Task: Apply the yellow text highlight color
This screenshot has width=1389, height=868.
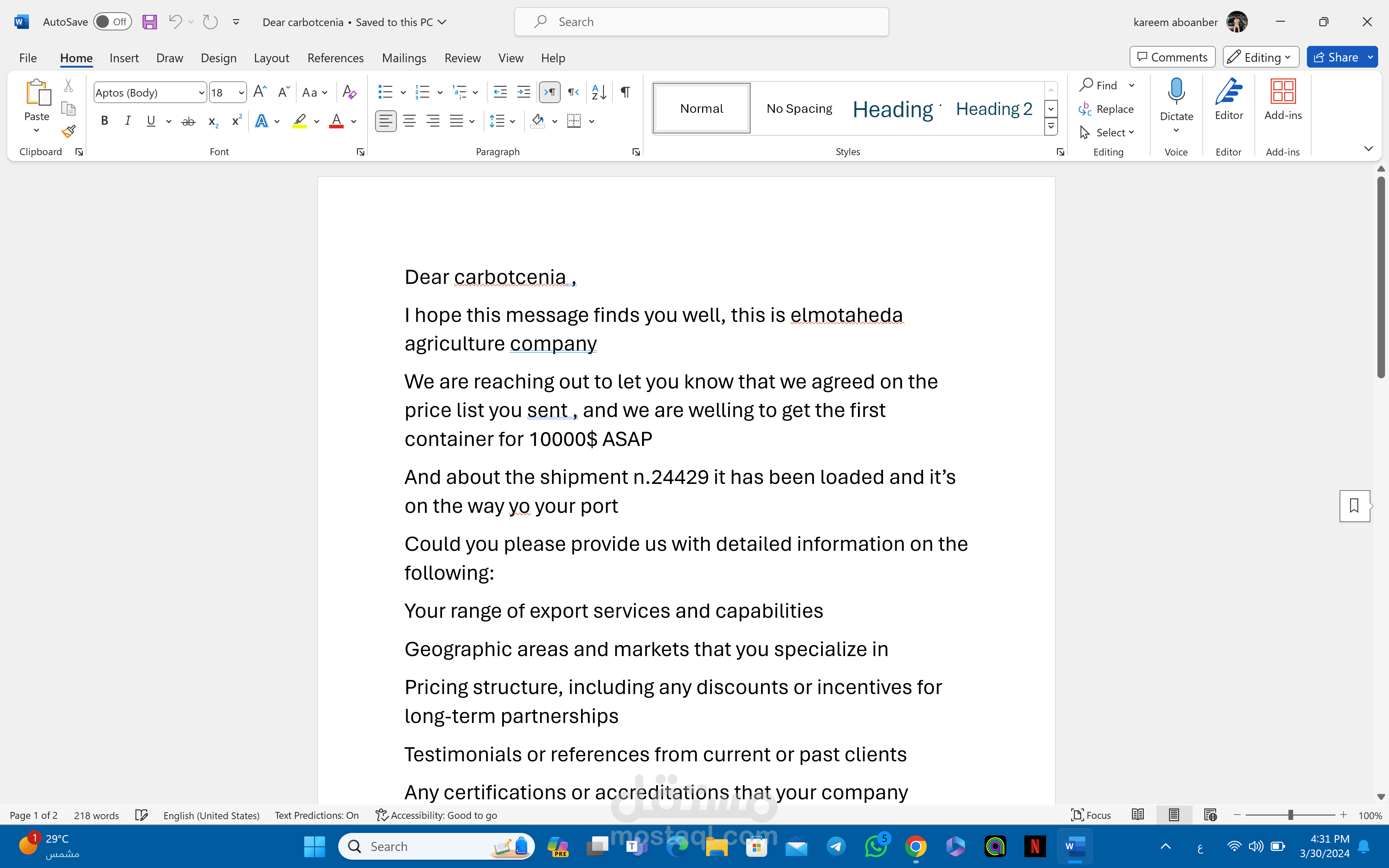Action: [x=299, y=121]
